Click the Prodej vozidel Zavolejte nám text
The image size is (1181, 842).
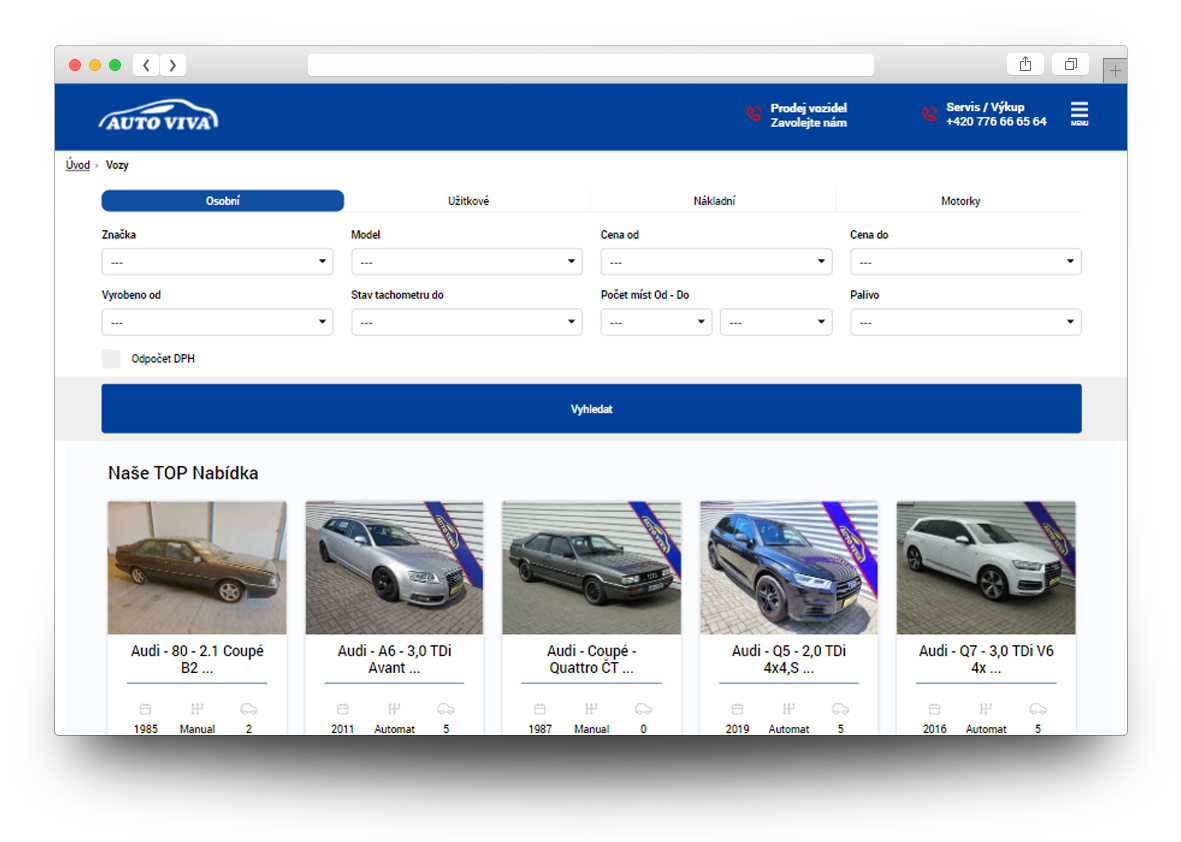coord(808,115)
